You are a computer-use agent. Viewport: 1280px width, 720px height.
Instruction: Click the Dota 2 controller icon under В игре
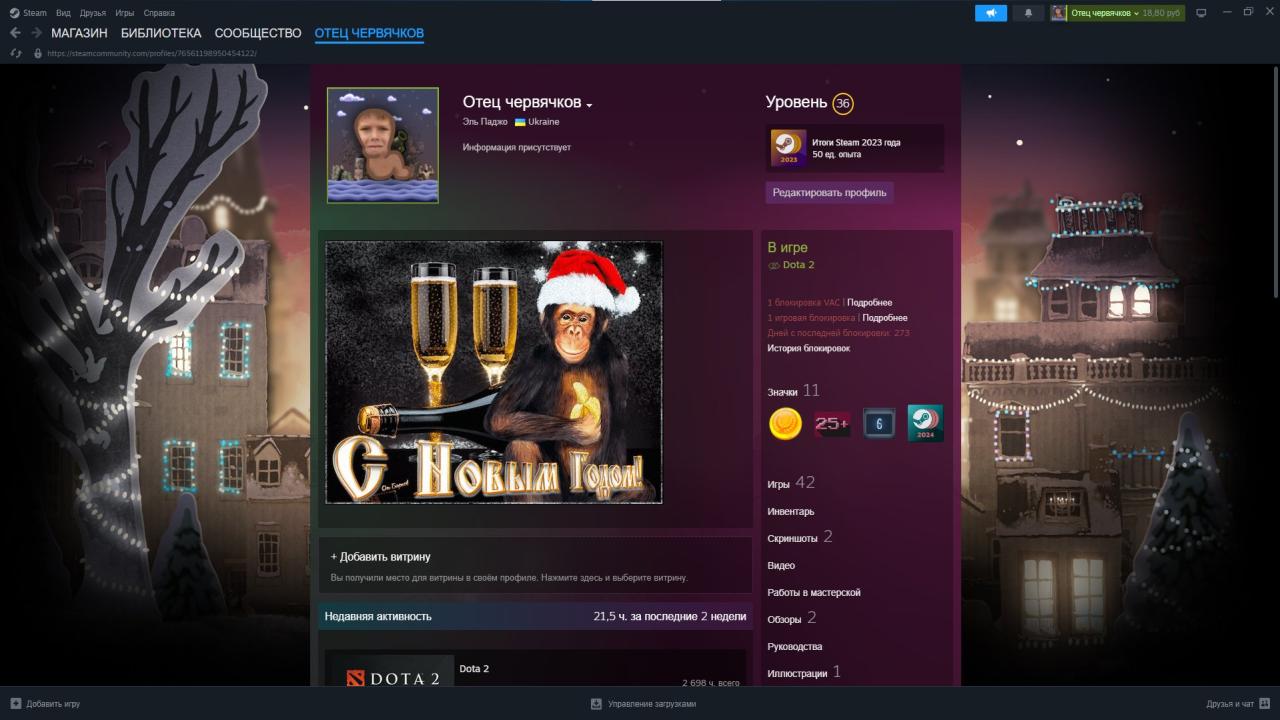point(774,266)
